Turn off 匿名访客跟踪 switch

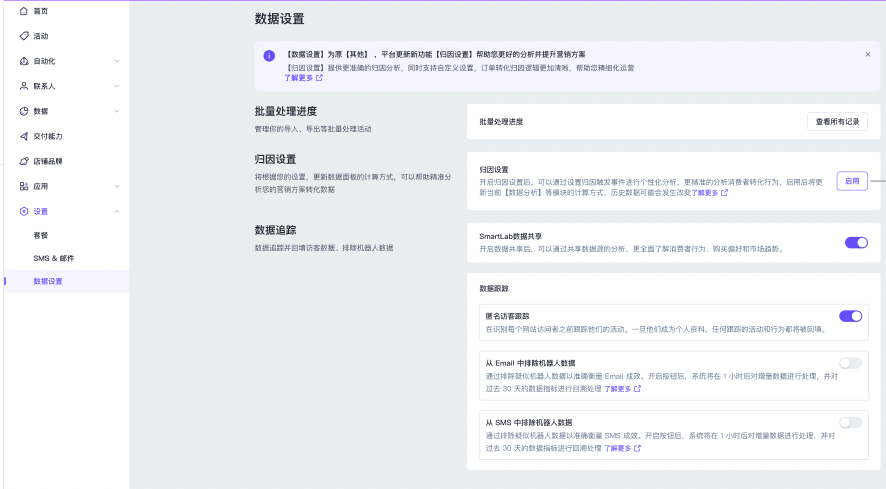850,316
